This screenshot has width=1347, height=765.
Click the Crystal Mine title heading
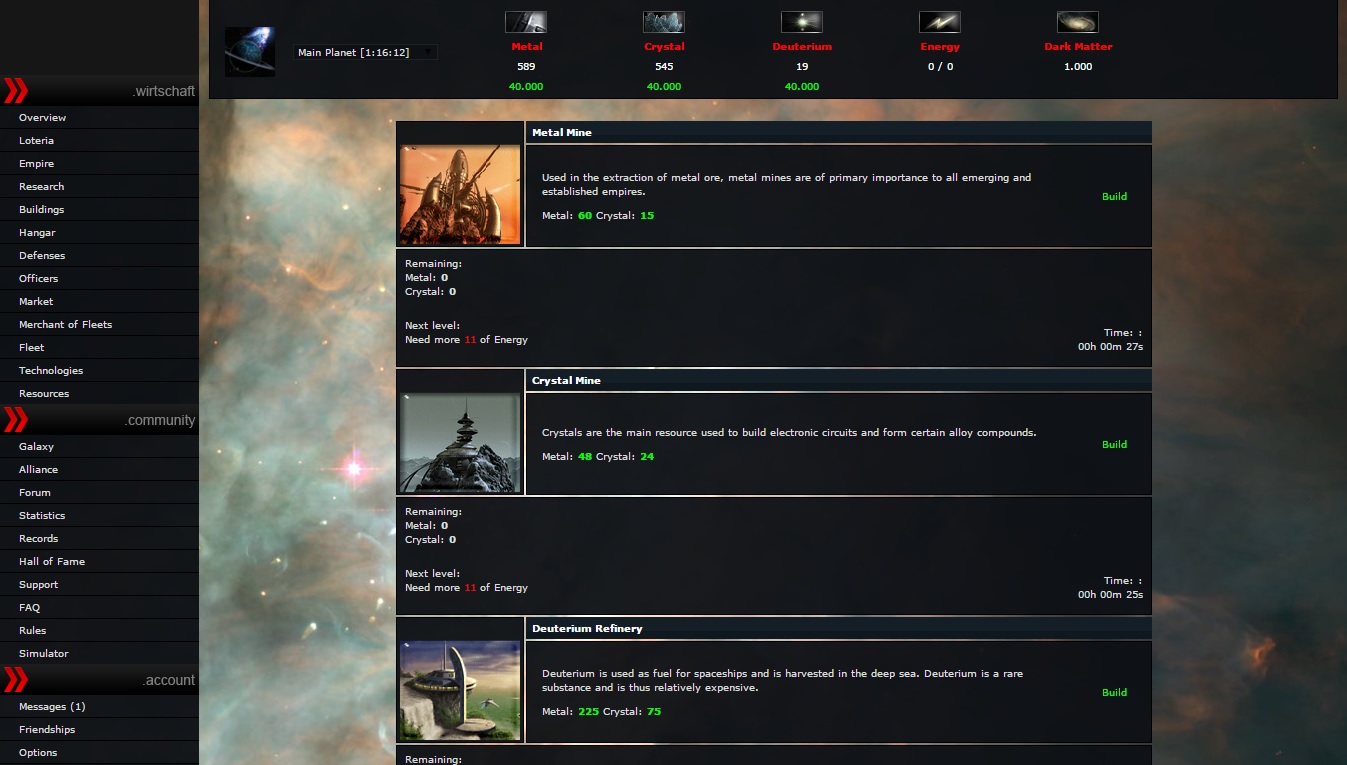point(566,381)
